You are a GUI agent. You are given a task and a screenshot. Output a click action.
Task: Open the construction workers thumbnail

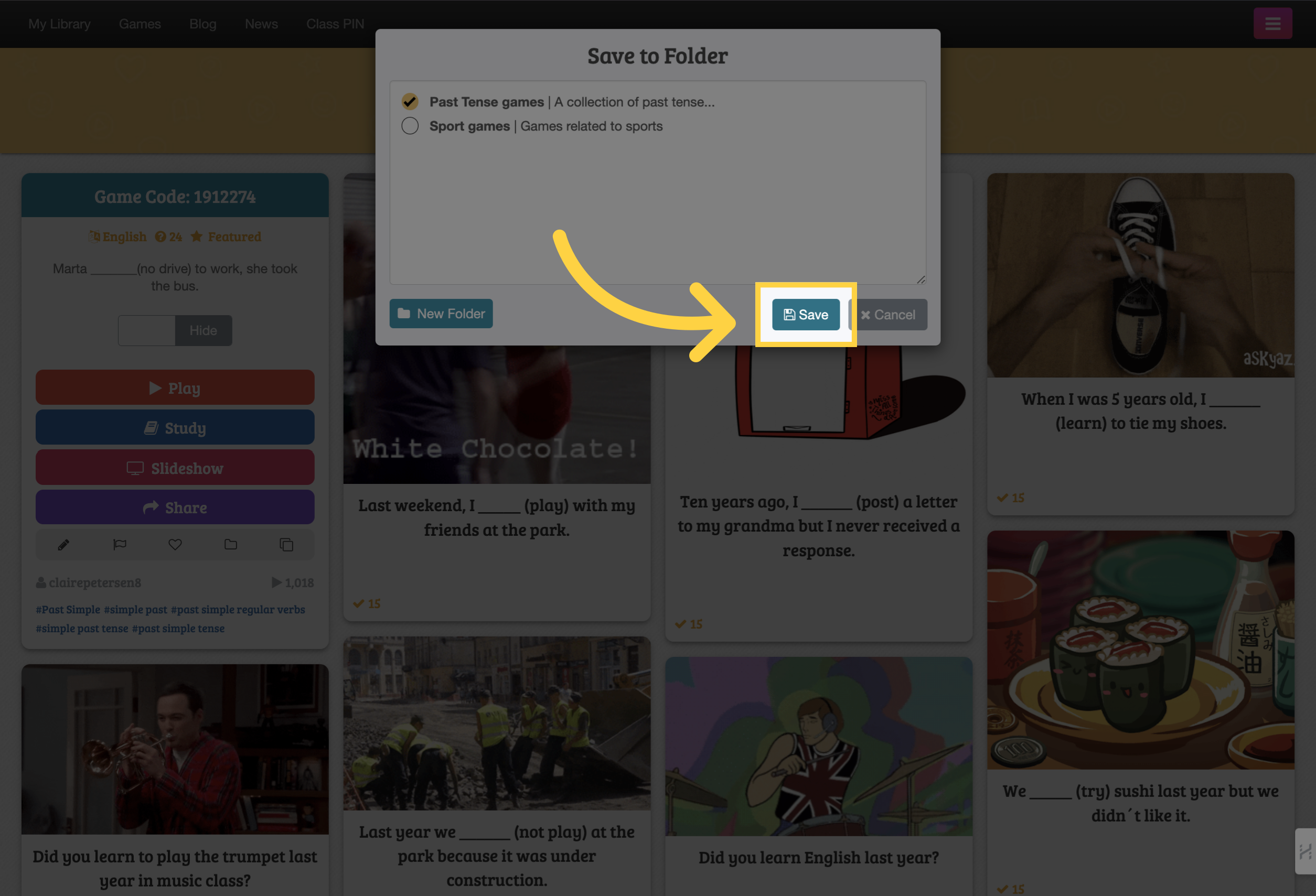coord(497,724)
